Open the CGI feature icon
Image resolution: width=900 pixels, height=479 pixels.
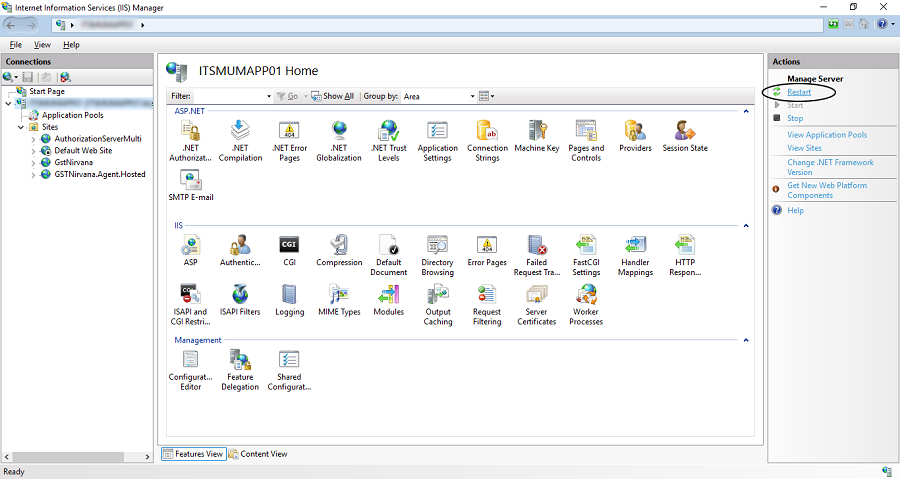click(x=289, y=251)
